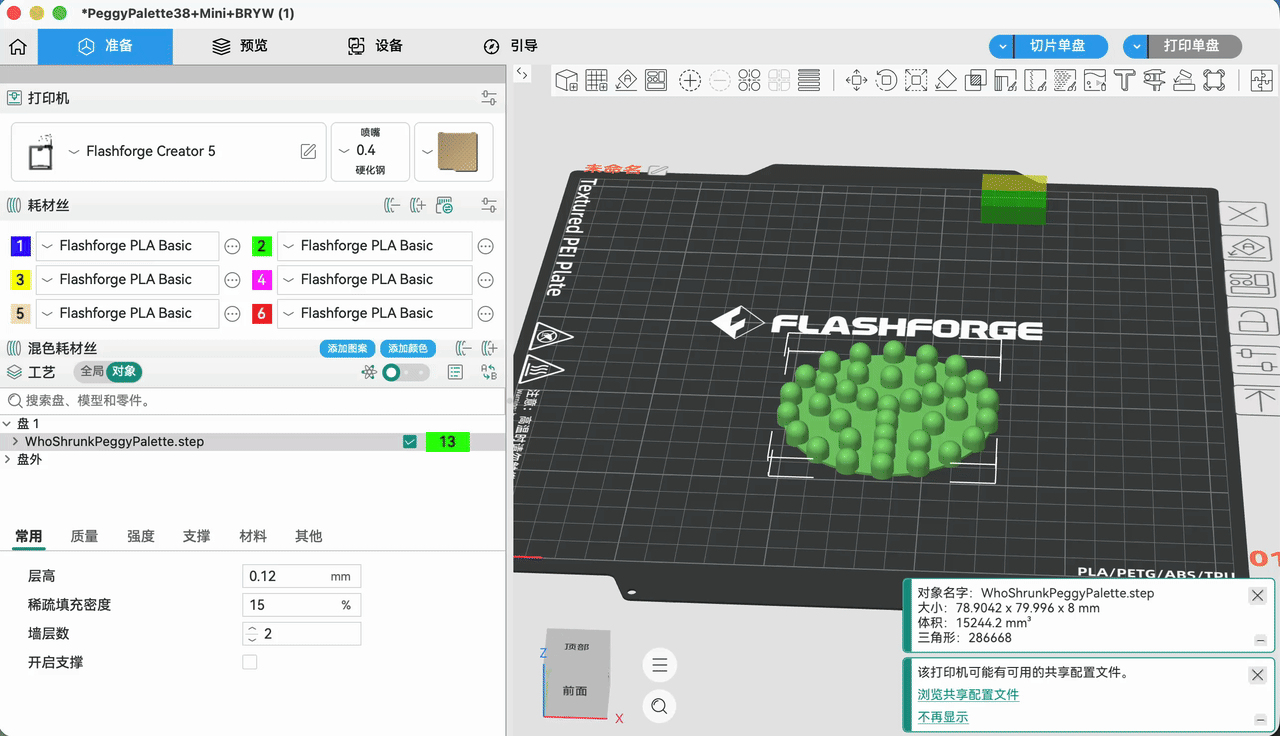Open the 强度 settings tab
The height and width of the screenshot is (736, 1280).
click(141, 536)
